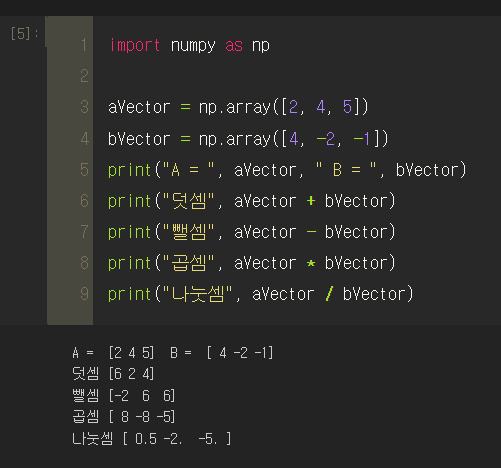Click the -2 value in bVector array

click(x=326, y=138)
